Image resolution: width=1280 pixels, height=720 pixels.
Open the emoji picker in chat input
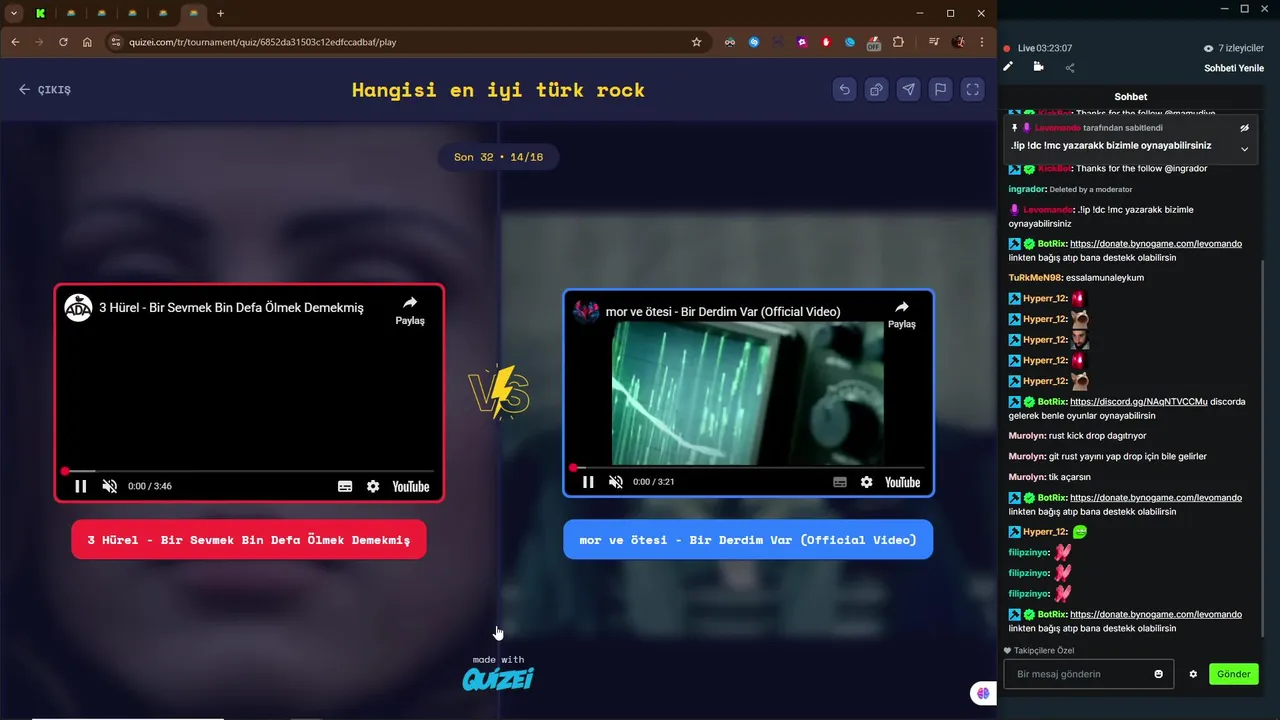tap(1159, 674)
